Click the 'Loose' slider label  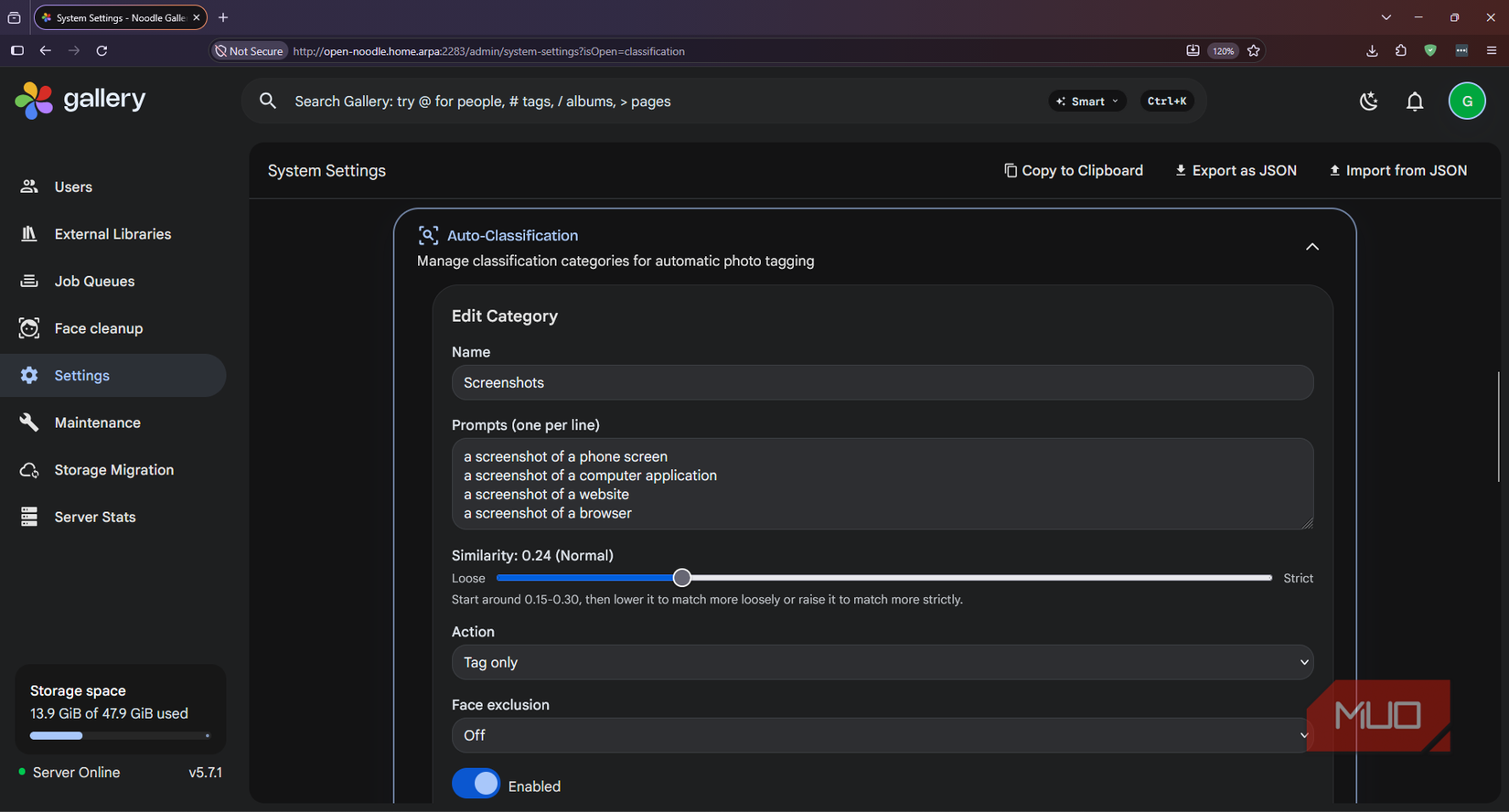[x=468, y=578]
